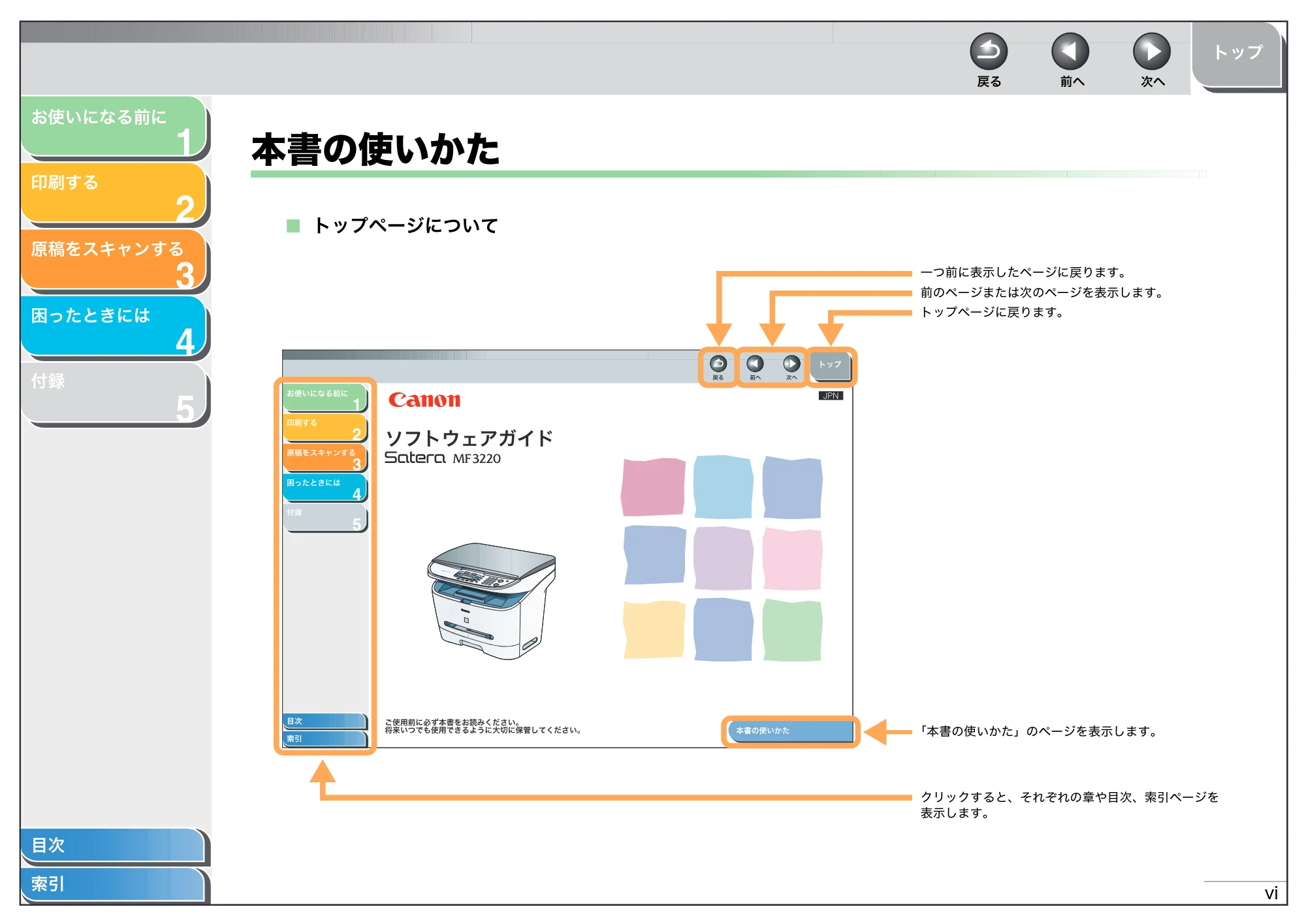Image resolution: width=1306 pixels, height=924 pixels.
Task: Click the 前へ previous page arrow icon
Action: (x=1070, y=52)
